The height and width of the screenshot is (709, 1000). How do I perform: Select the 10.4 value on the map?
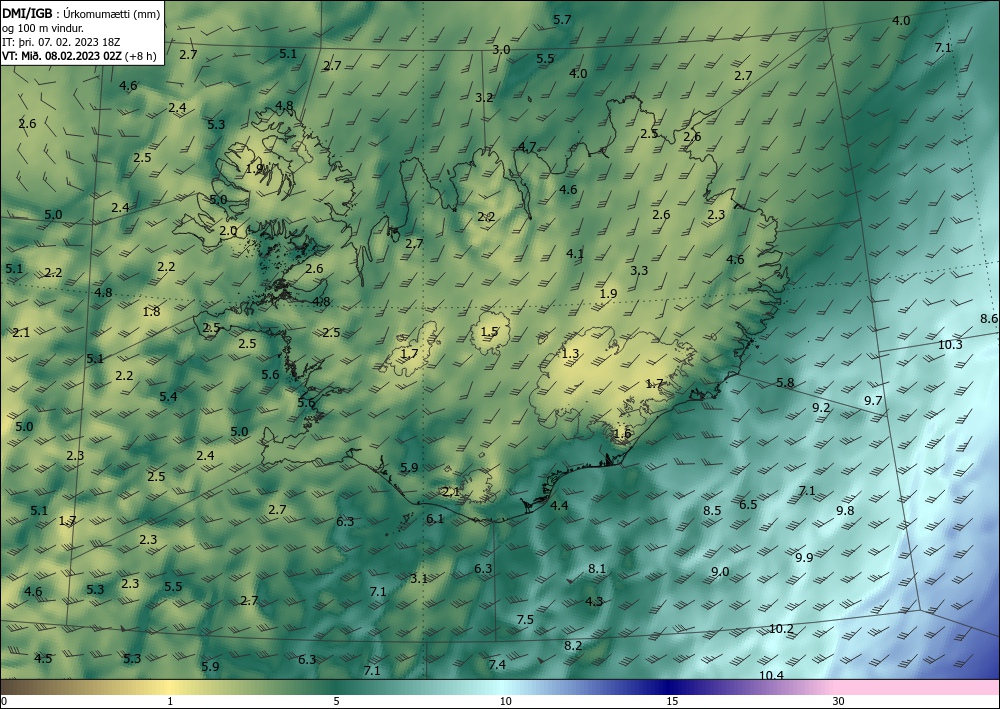771,675
